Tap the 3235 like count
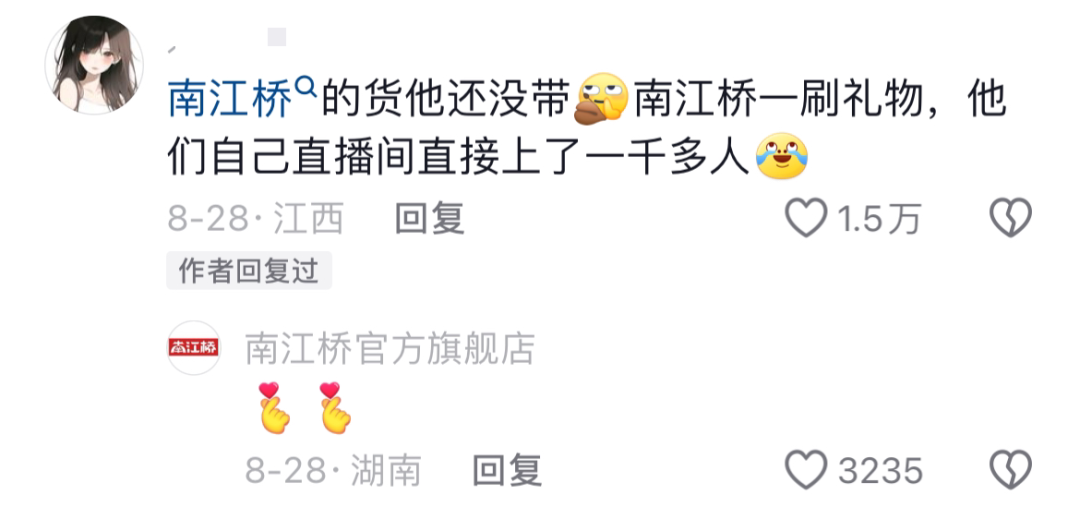1080x519 pixels. point(880,472)
